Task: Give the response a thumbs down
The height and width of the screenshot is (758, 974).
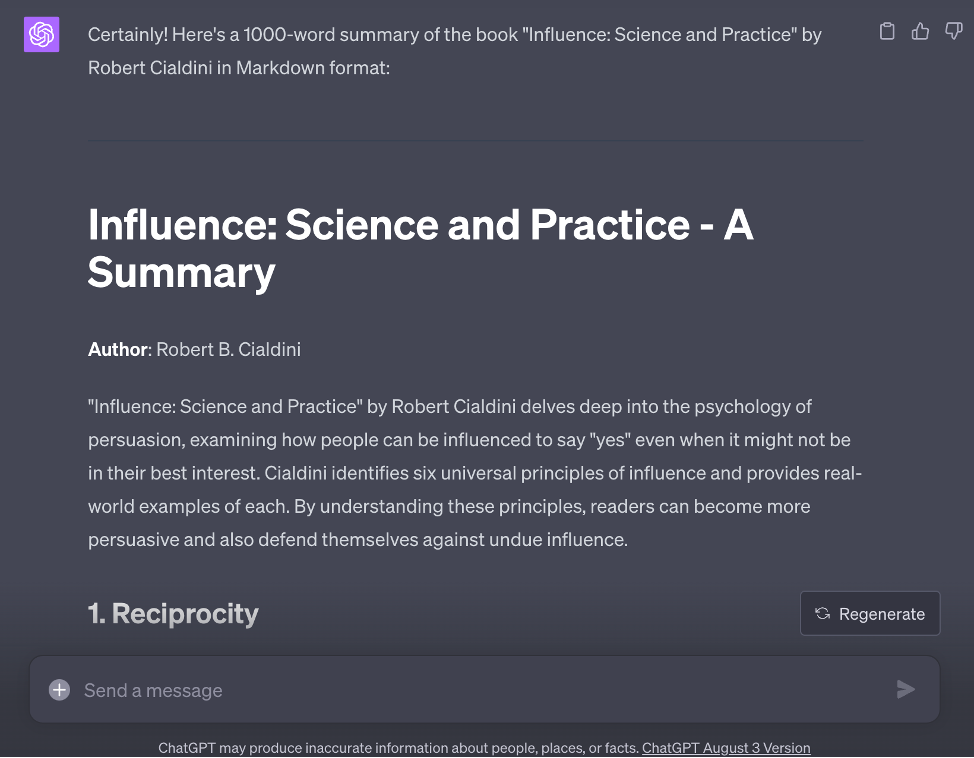Action: click(x=953, y=32)
